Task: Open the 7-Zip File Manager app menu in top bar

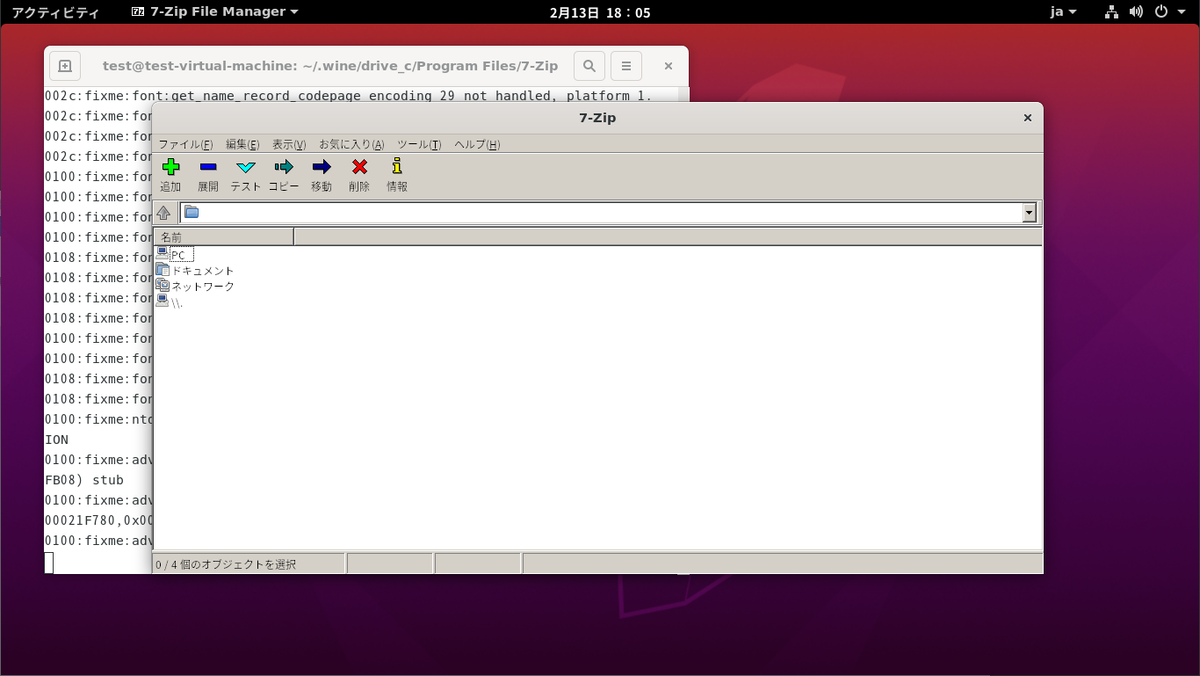Action: point(215,12)
